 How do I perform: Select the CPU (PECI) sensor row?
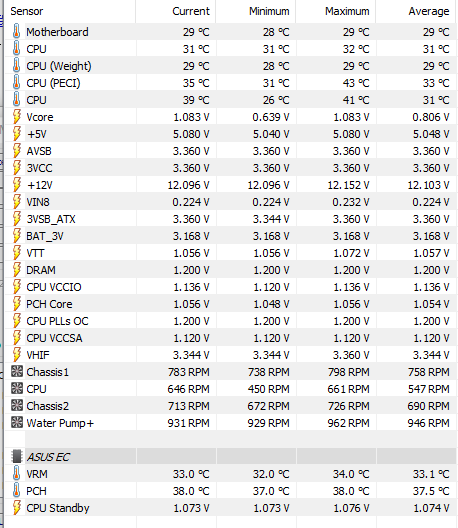[230, 82]
